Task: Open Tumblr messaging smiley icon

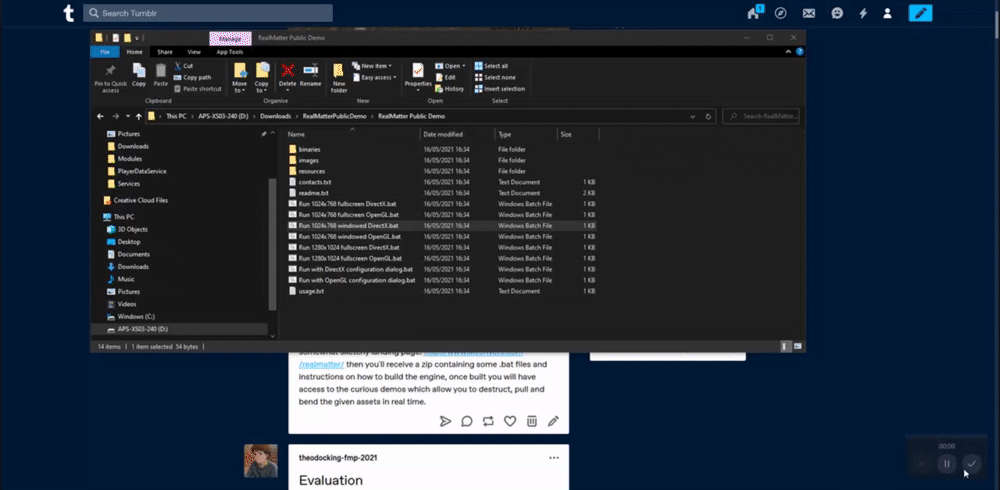Action: pos(837,13)
